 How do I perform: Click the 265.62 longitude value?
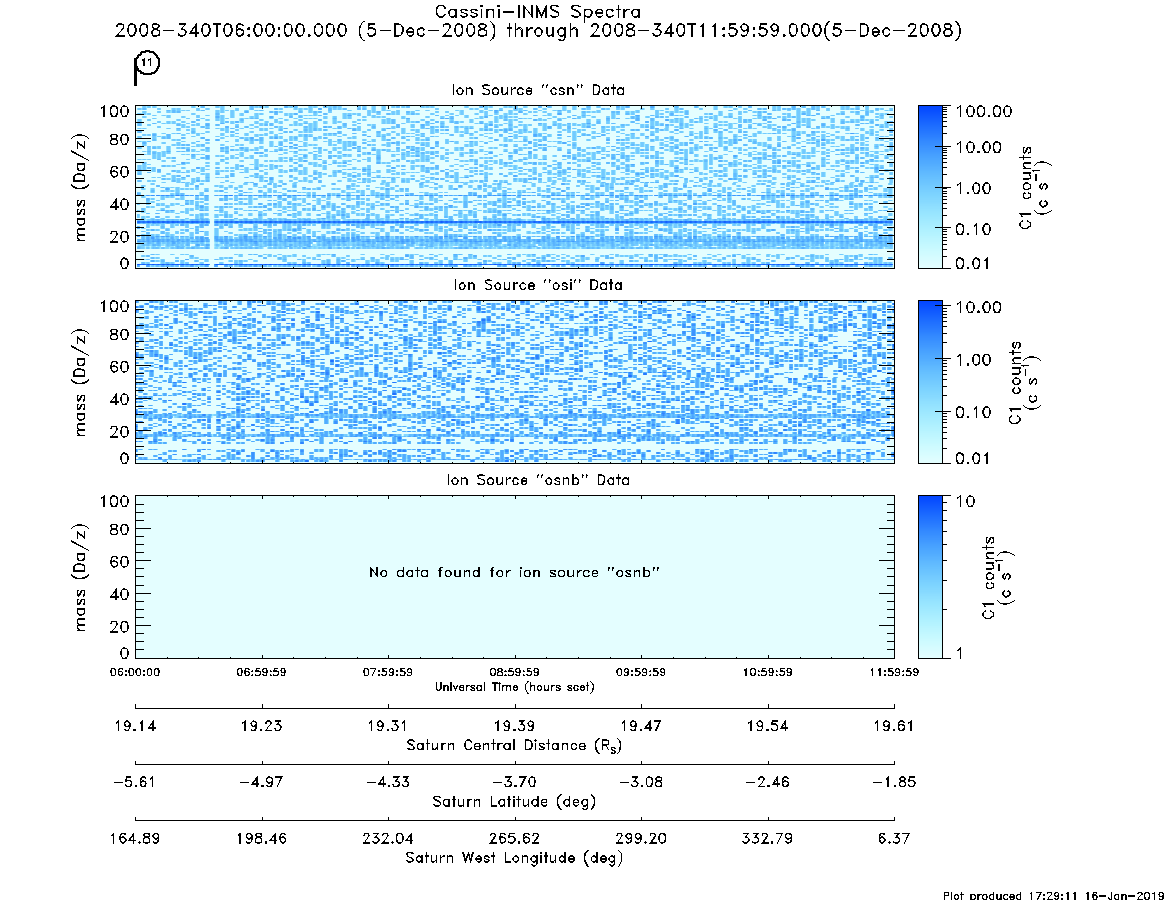click(514, 838)
